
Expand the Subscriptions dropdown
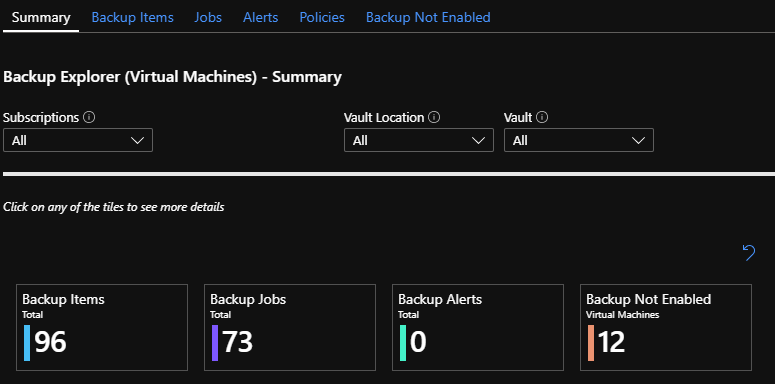(78, 140)
